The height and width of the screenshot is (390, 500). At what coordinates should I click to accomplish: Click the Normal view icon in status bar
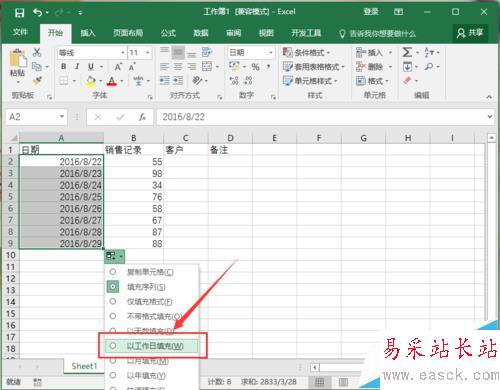(319, 382)
